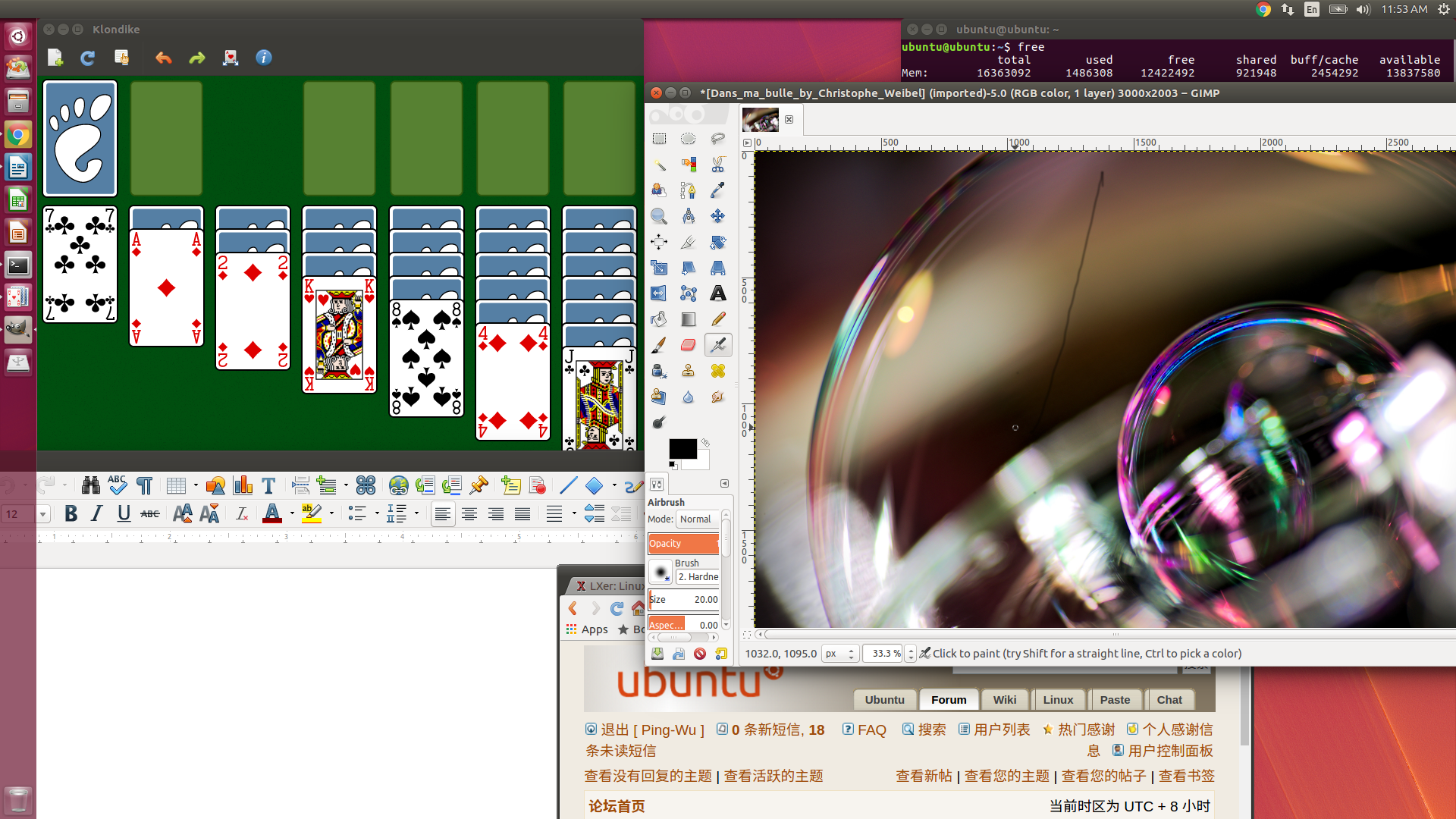Image resolution: width=1456 pixels, height=819 pixels.
Task: Open the px units dropdown in GIMP
Action: (x=841, y=654)
